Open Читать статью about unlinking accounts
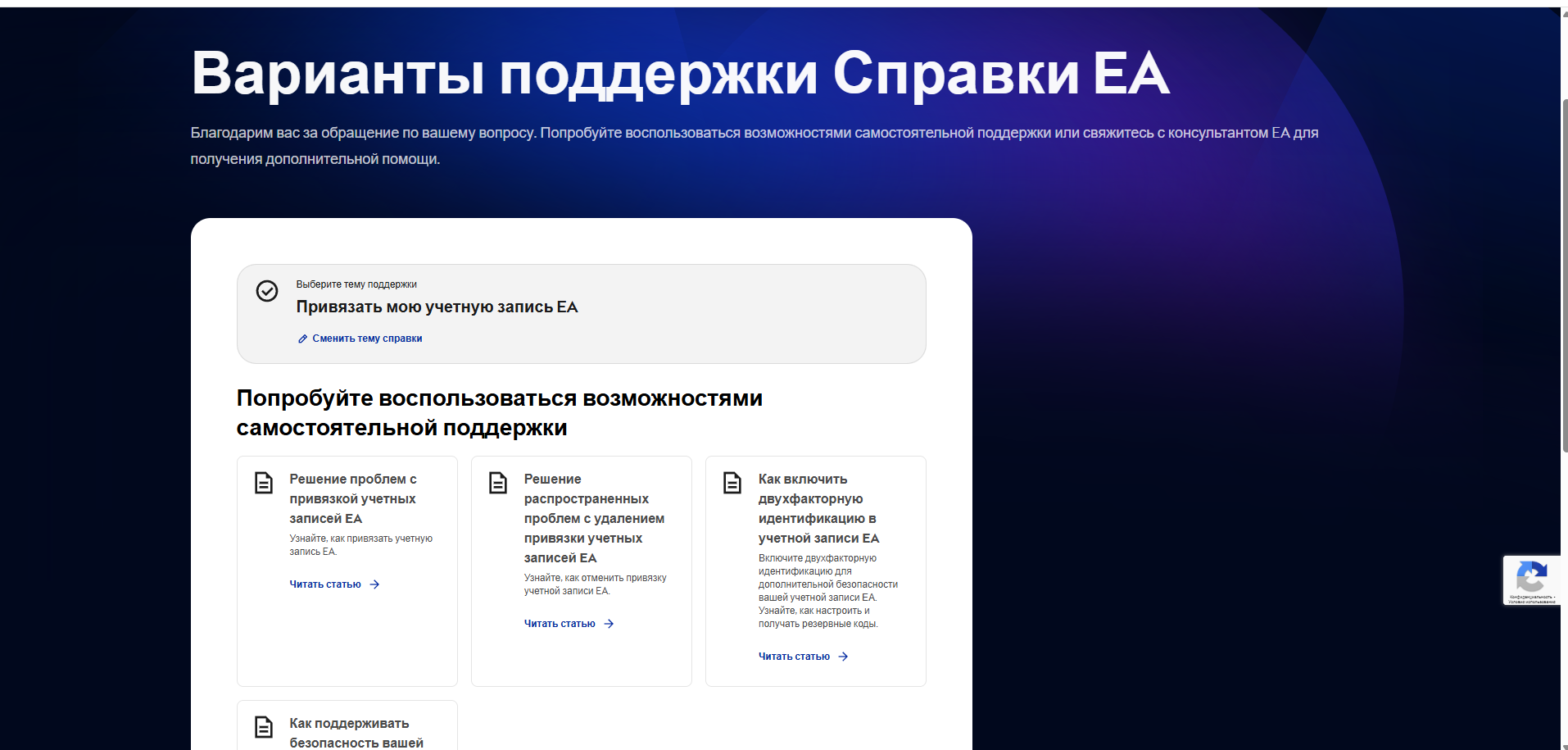Image resolution: width=1568 pixels, height=750 pixels. point(560,624)
